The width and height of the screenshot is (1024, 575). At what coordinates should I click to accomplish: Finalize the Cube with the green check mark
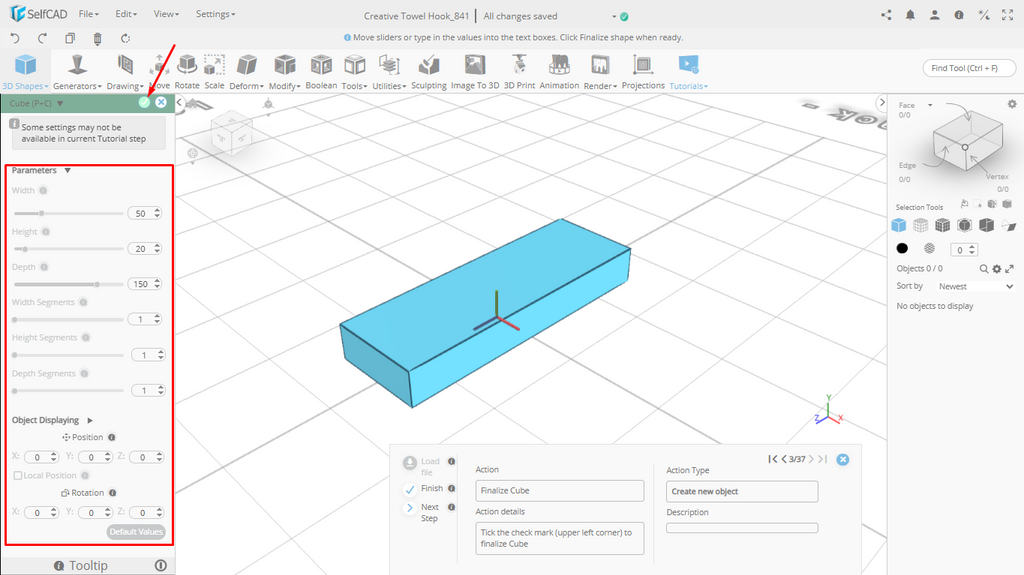pyautogui.click(x=144, y=103)
